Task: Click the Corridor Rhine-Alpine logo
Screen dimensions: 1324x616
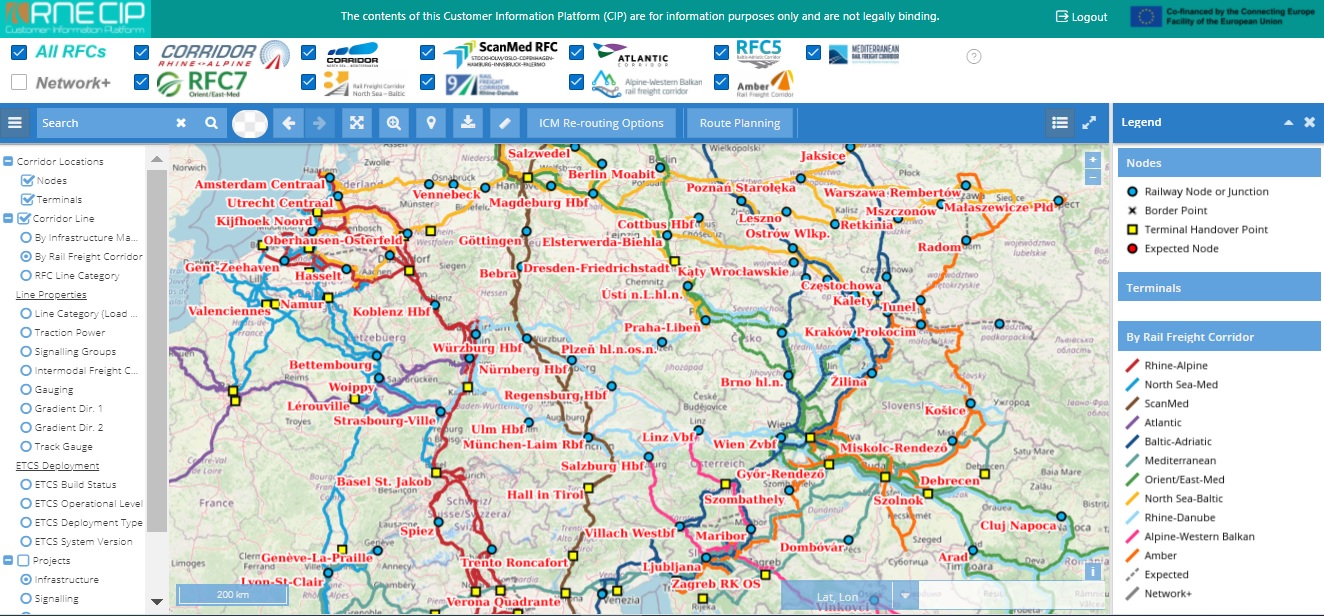Action: click(x=225, y=53)
